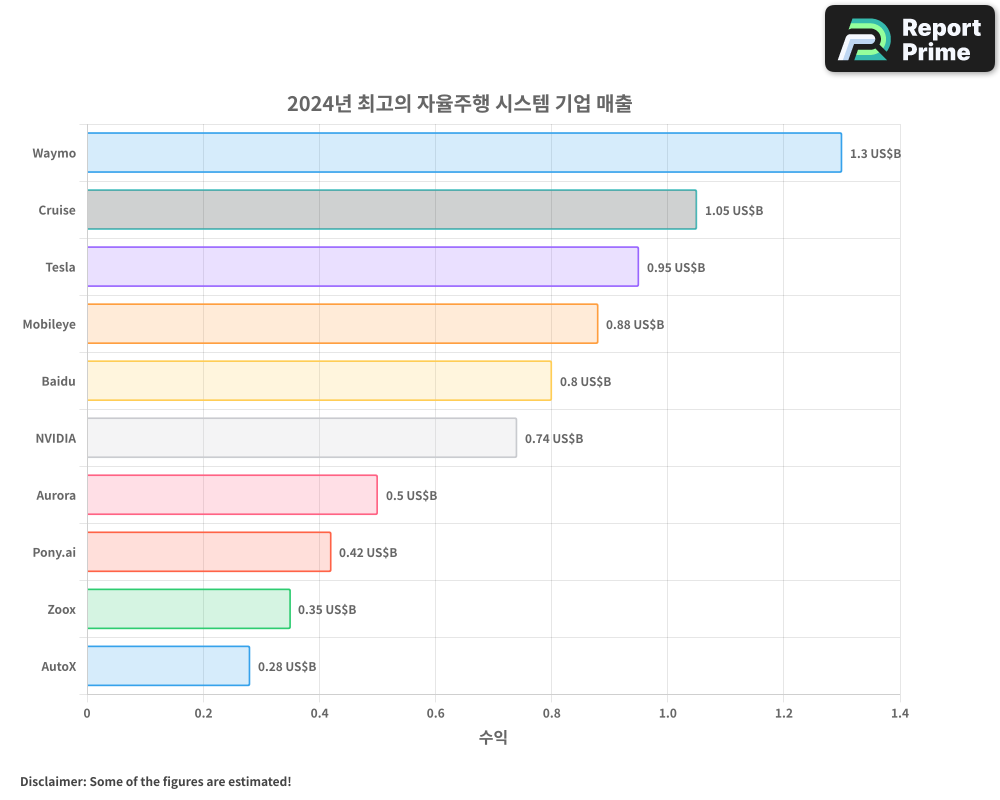Toggle the Zoox series by clicking its label
Viewport: 1000px width, 800px height.
tap(61, 609)
